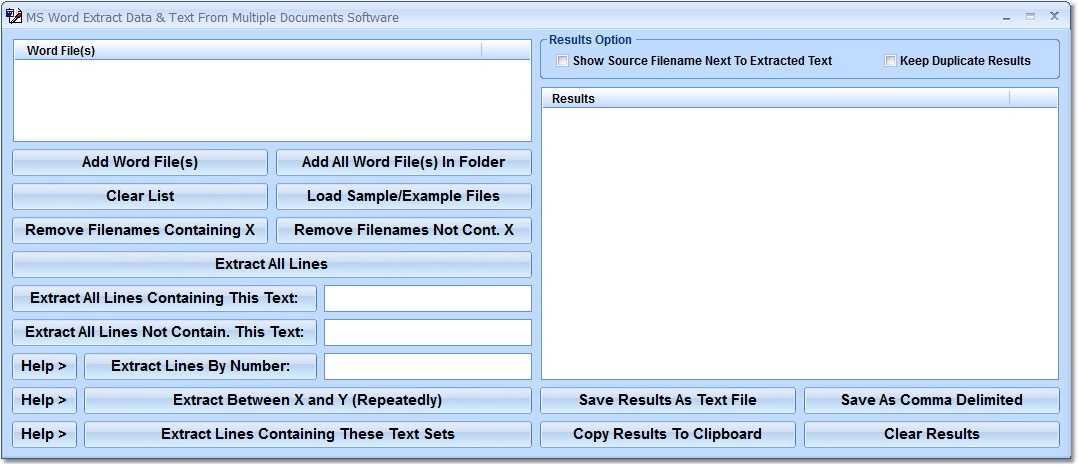Image resolution: width=1078 pixels, height=466 pixels.
Task: Click Extract All Lines button
Action: coord(272,264)
